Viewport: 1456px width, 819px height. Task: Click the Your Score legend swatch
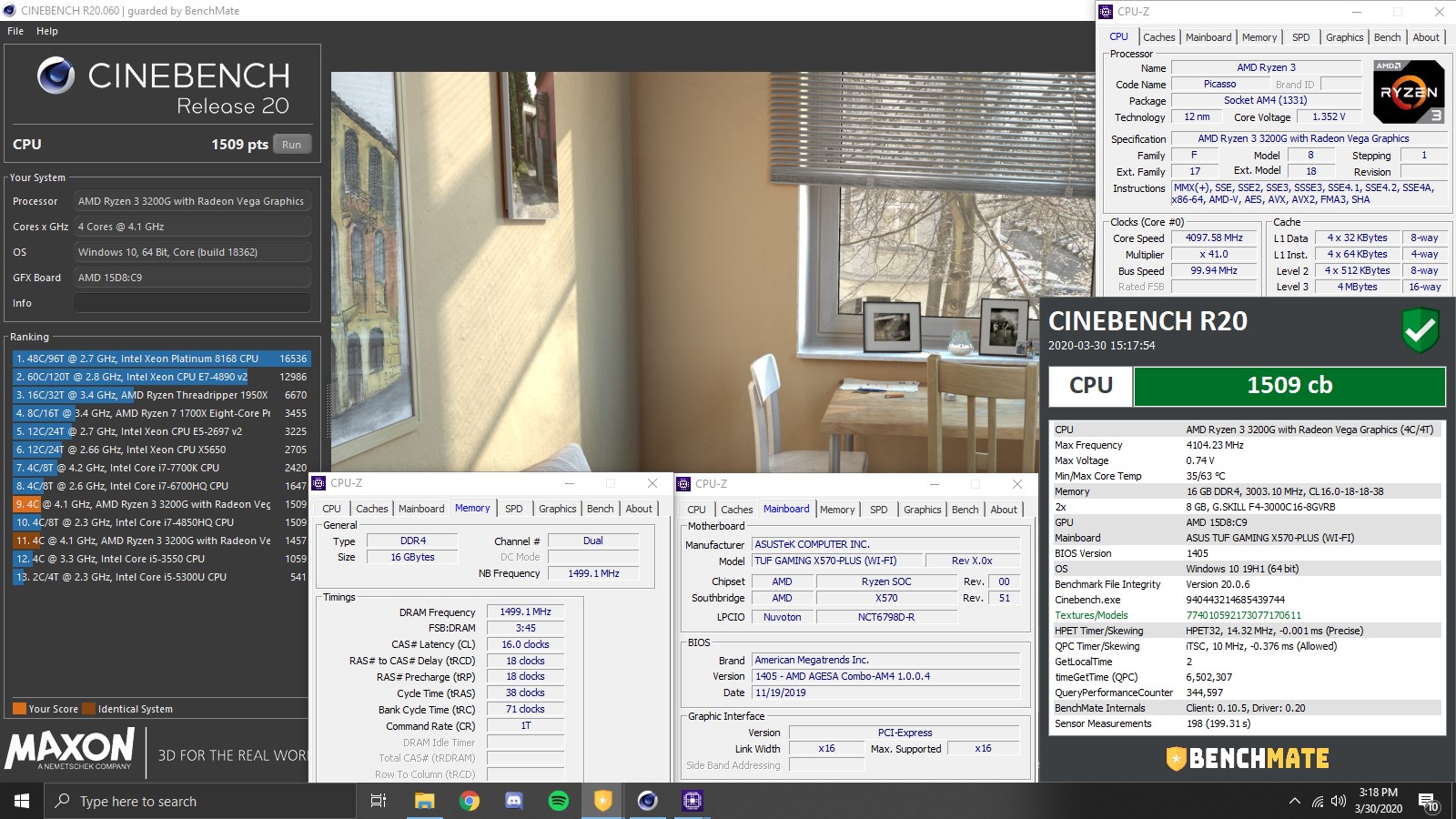pyautogui.click(x=19, y=709)
